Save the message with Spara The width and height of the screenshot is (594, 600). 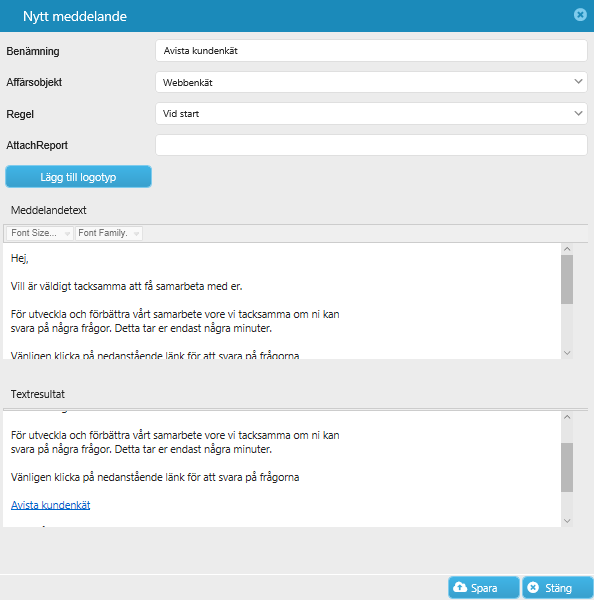pos(484,588)
